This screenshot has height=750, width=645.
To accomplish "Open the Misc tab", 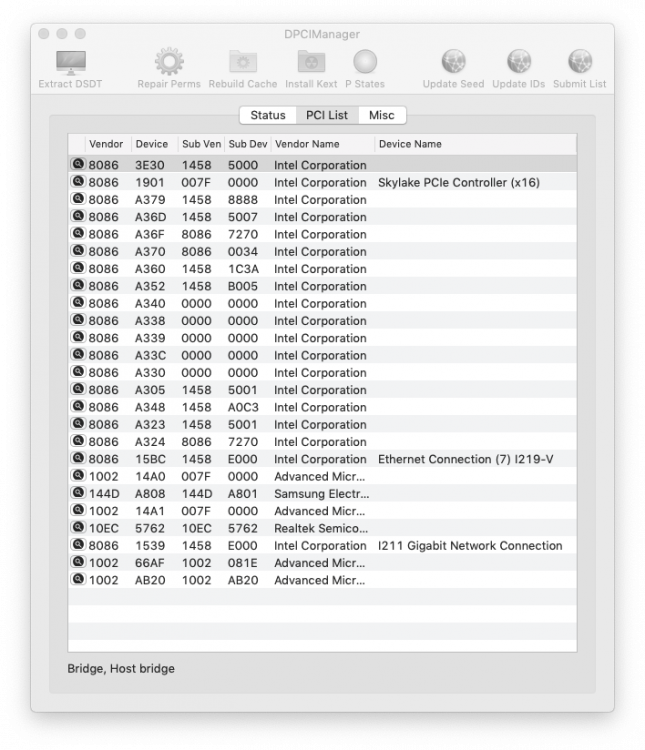I will (x=381, y=115).
